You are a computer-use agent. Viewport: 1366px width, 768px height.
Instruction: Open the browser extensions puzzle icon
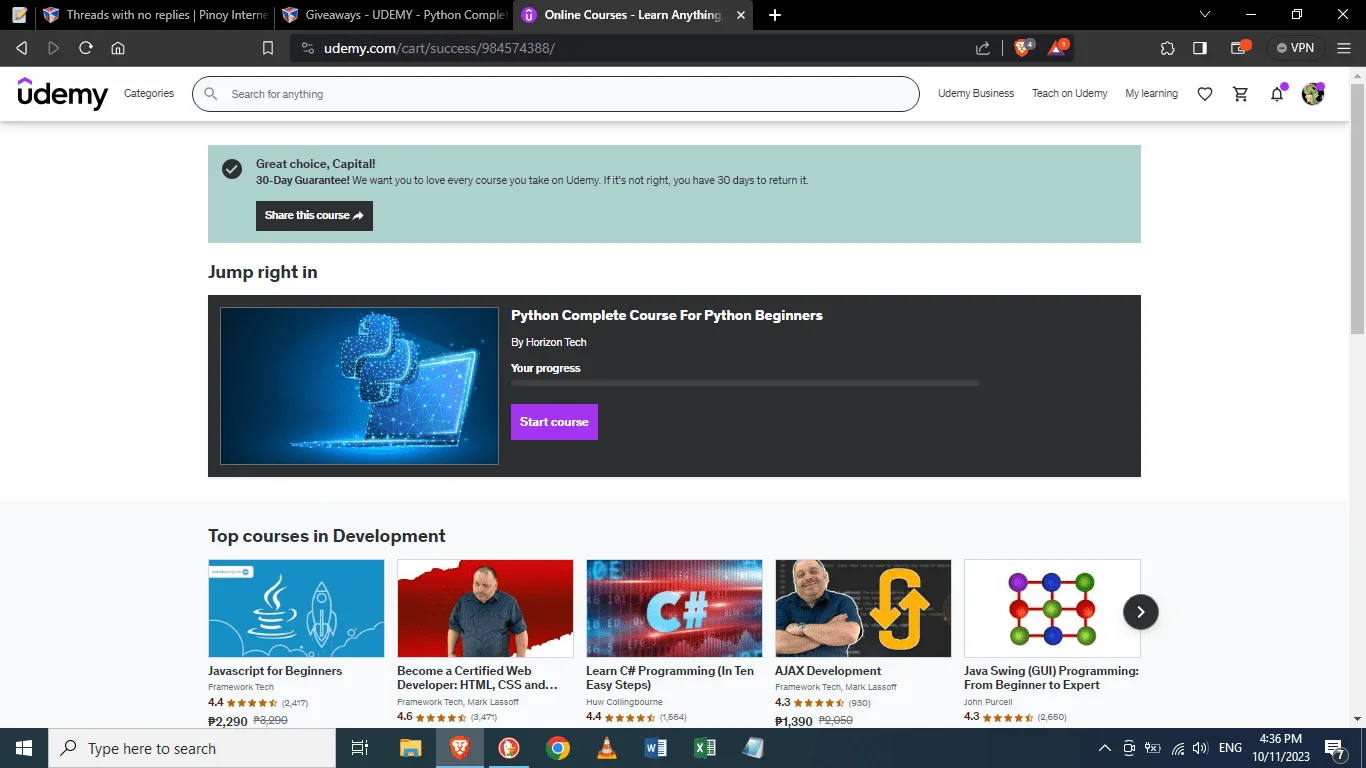(x=1167, y=48)
